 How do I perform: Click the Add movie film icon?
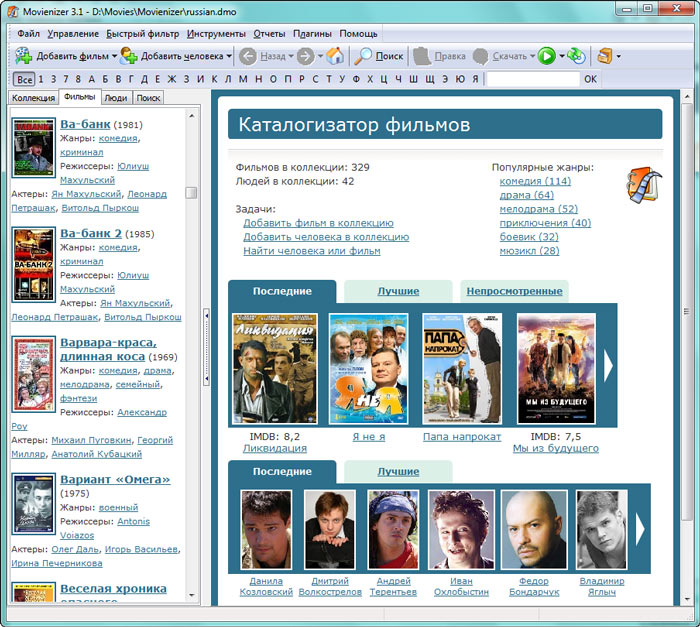point(23,56)
